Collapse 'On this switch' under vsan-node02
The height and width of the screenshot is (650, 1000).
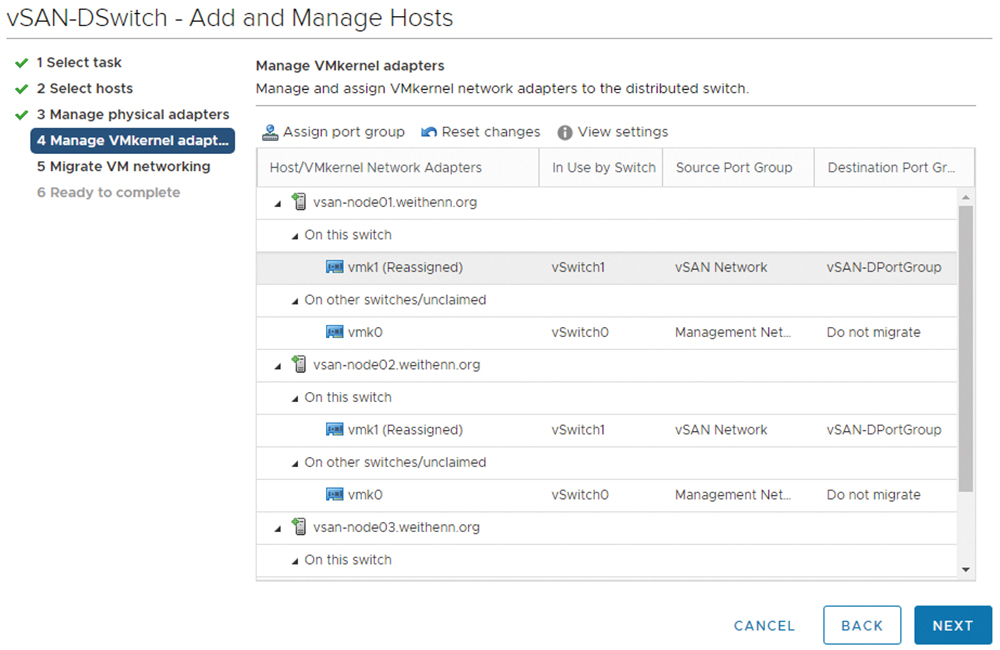click(x=295, y=398)
